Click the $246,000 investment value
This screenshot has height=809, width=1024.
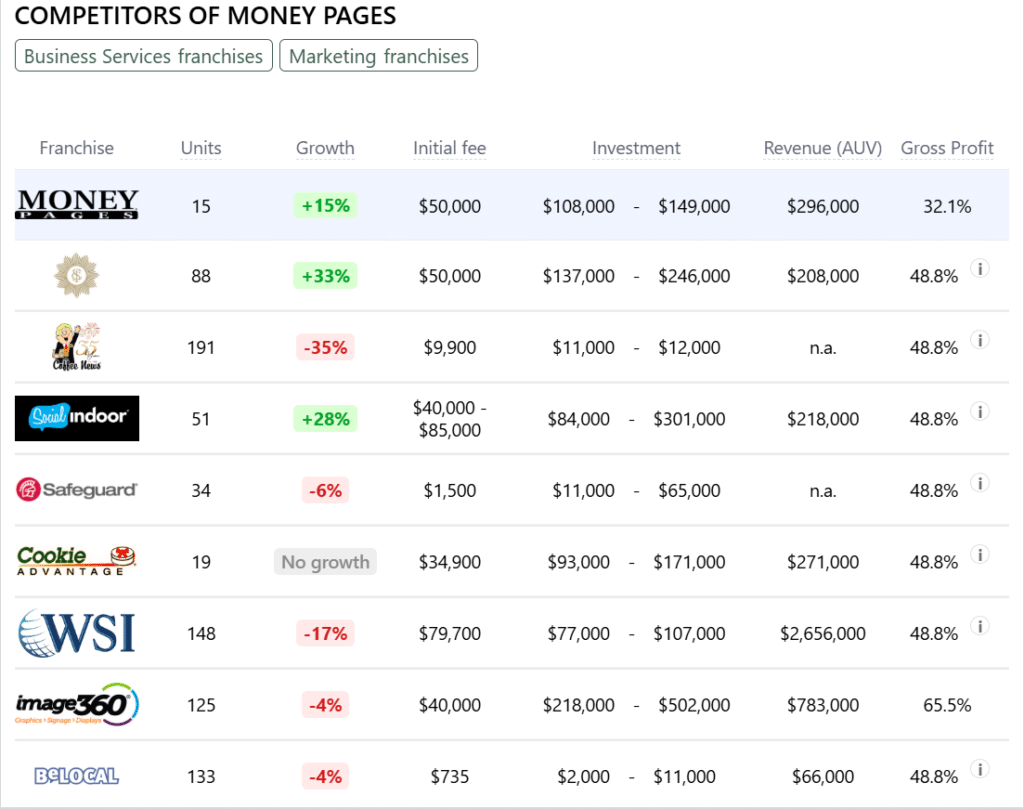pos(694,276)
